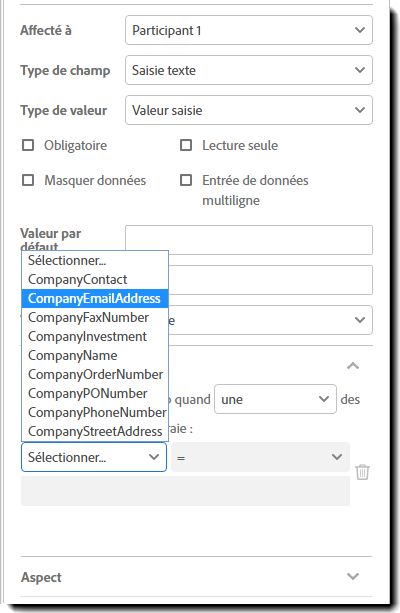Click the Valeur par défaut text field
The image size is (400, 613).
click(249, 240)
